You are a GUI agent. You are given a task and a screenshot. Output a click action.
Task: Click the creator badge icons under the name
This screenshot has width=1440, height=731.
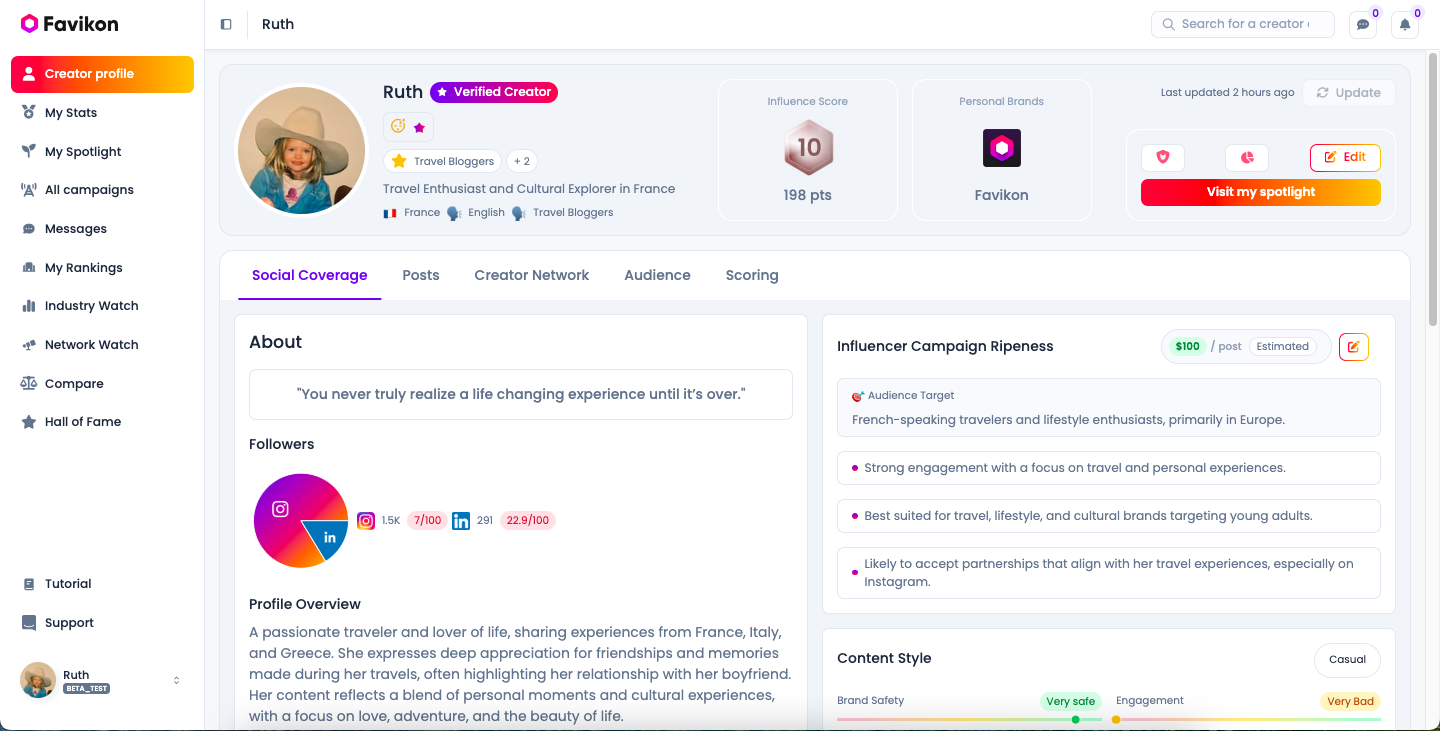point(408,127)
